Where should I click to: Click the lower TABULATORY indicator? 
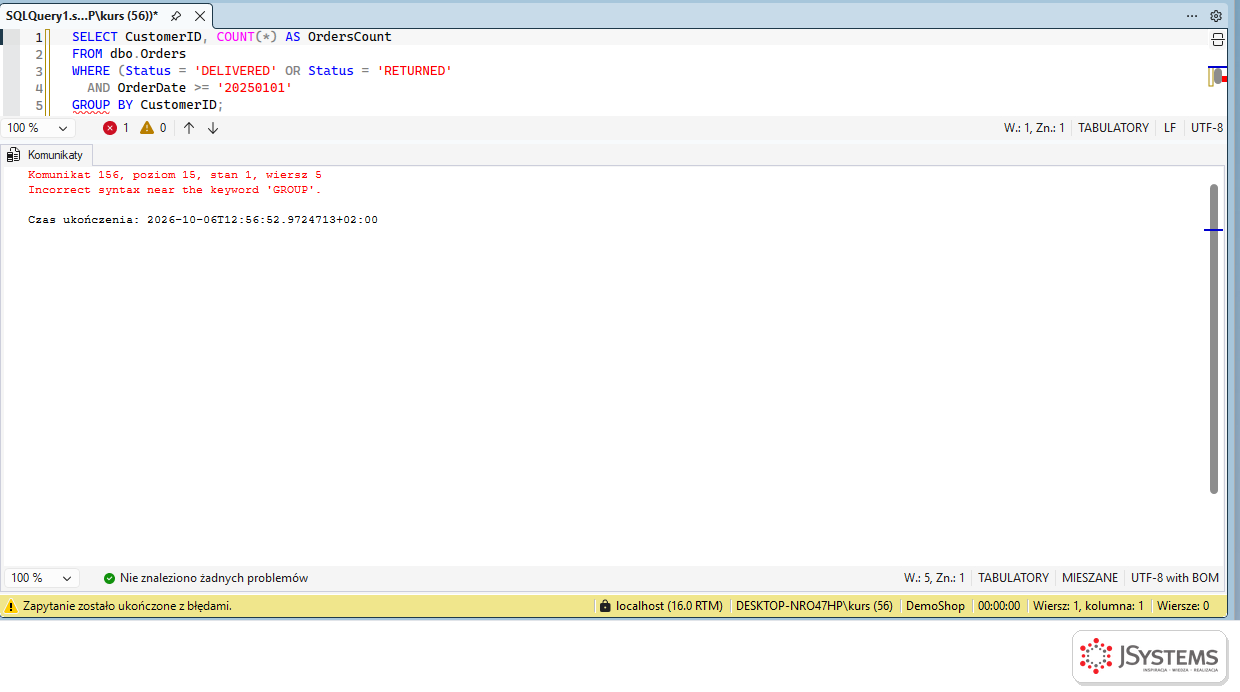tap(1013, 578)
